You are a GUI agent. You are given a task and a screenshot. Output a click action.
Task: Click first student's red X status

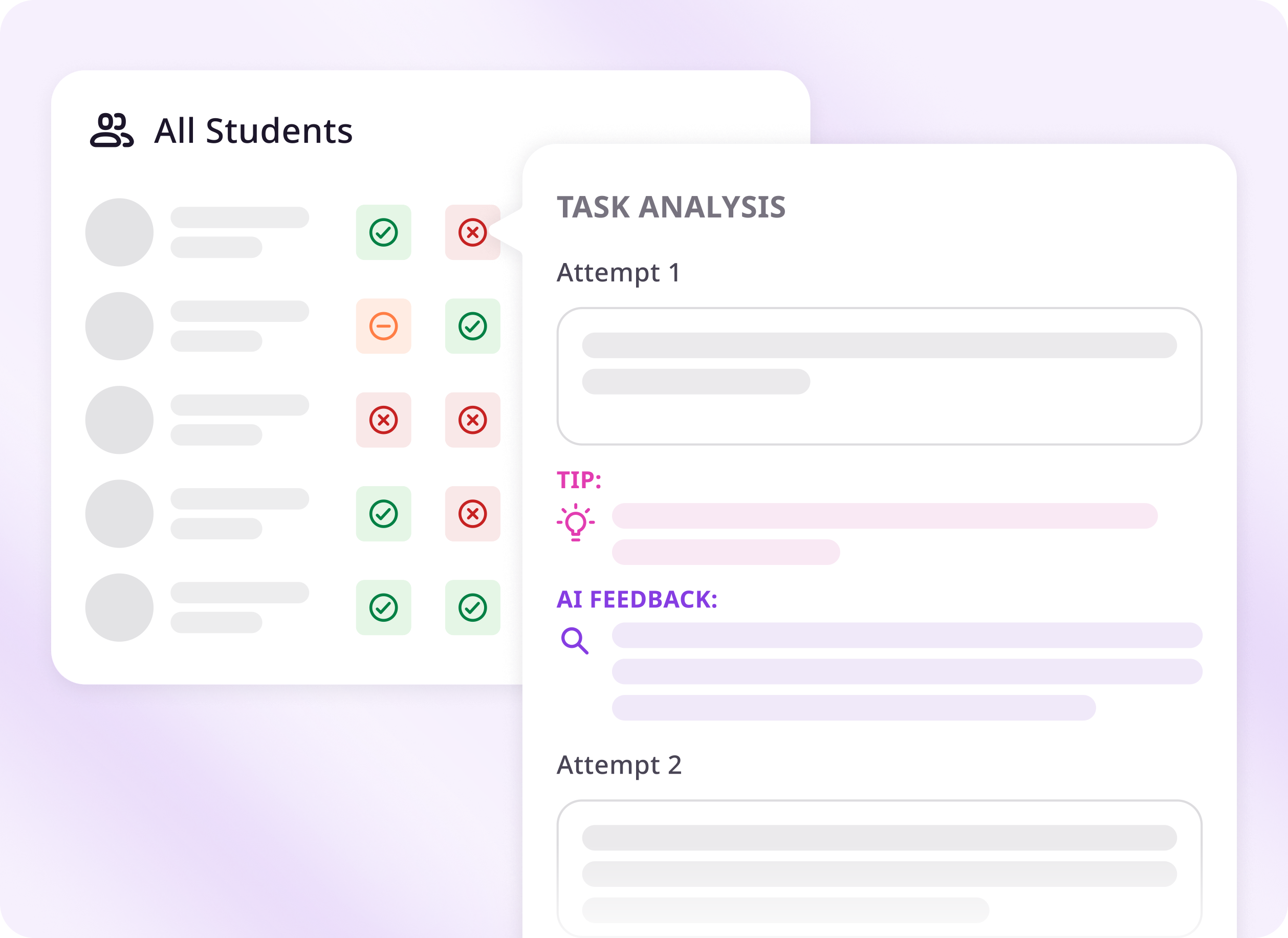click(472, 232)
